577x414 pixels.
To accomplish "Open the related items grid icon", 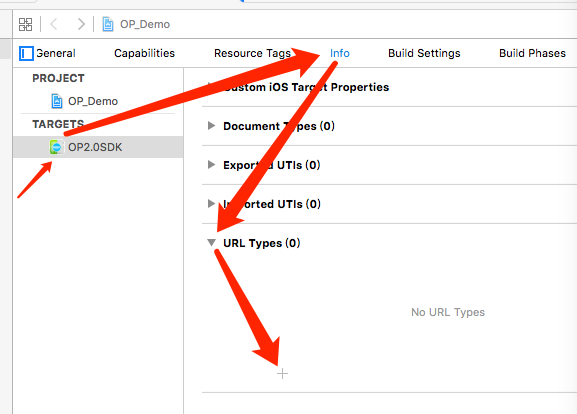I will pyautogui.click(x=25, y=24).
